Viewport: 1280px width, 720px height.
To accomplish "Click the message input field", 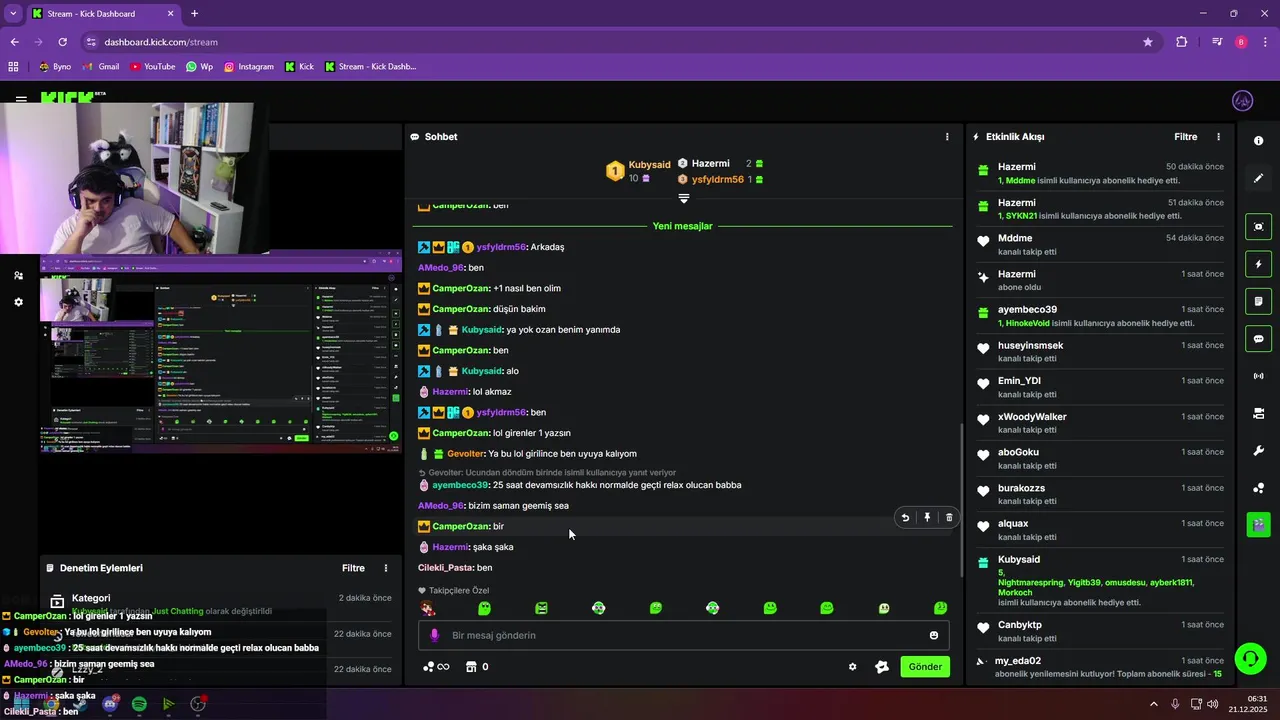I will tap(683, 635).
